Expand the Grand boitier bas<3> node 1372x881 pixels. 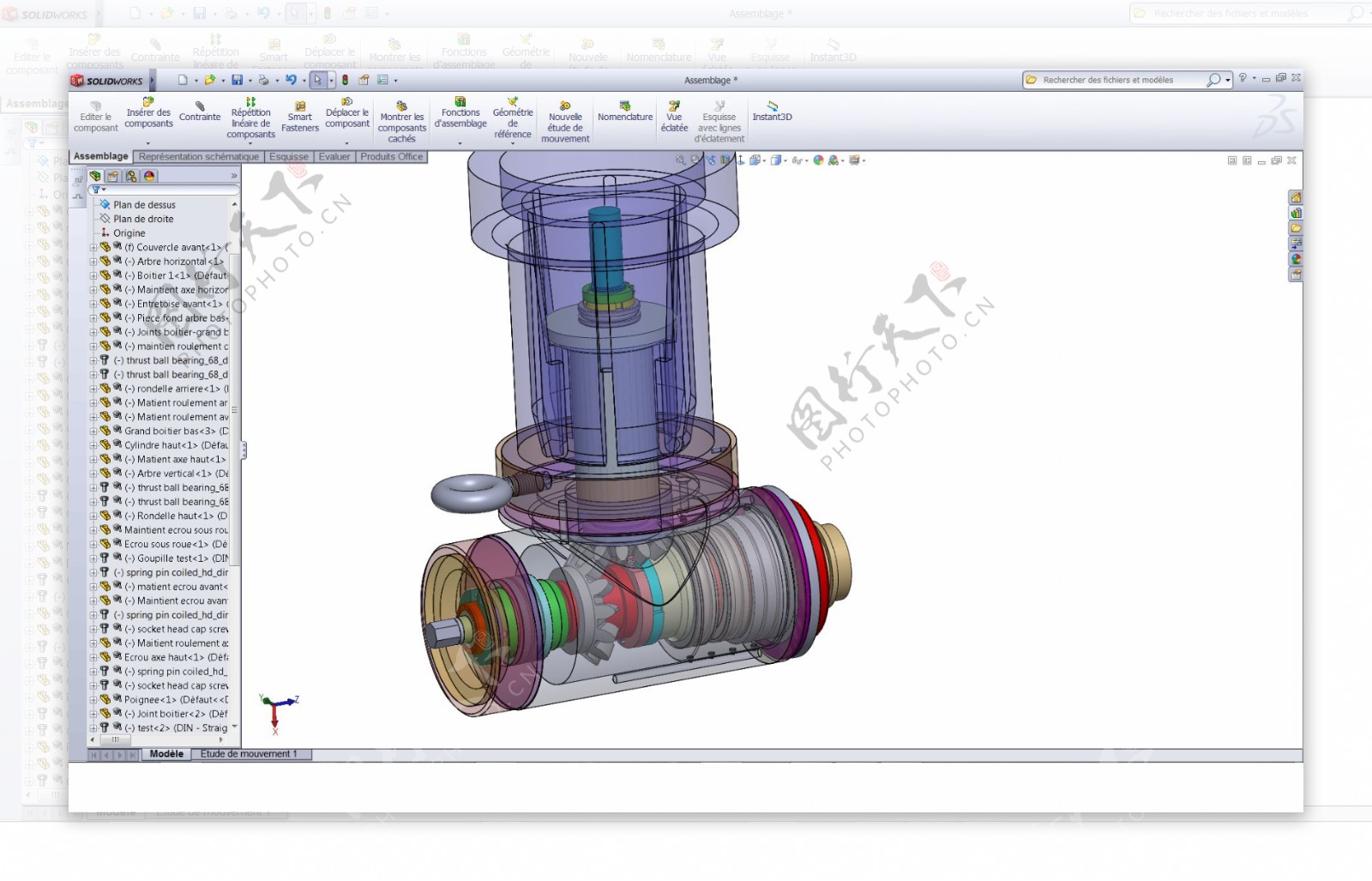(93, 431)
